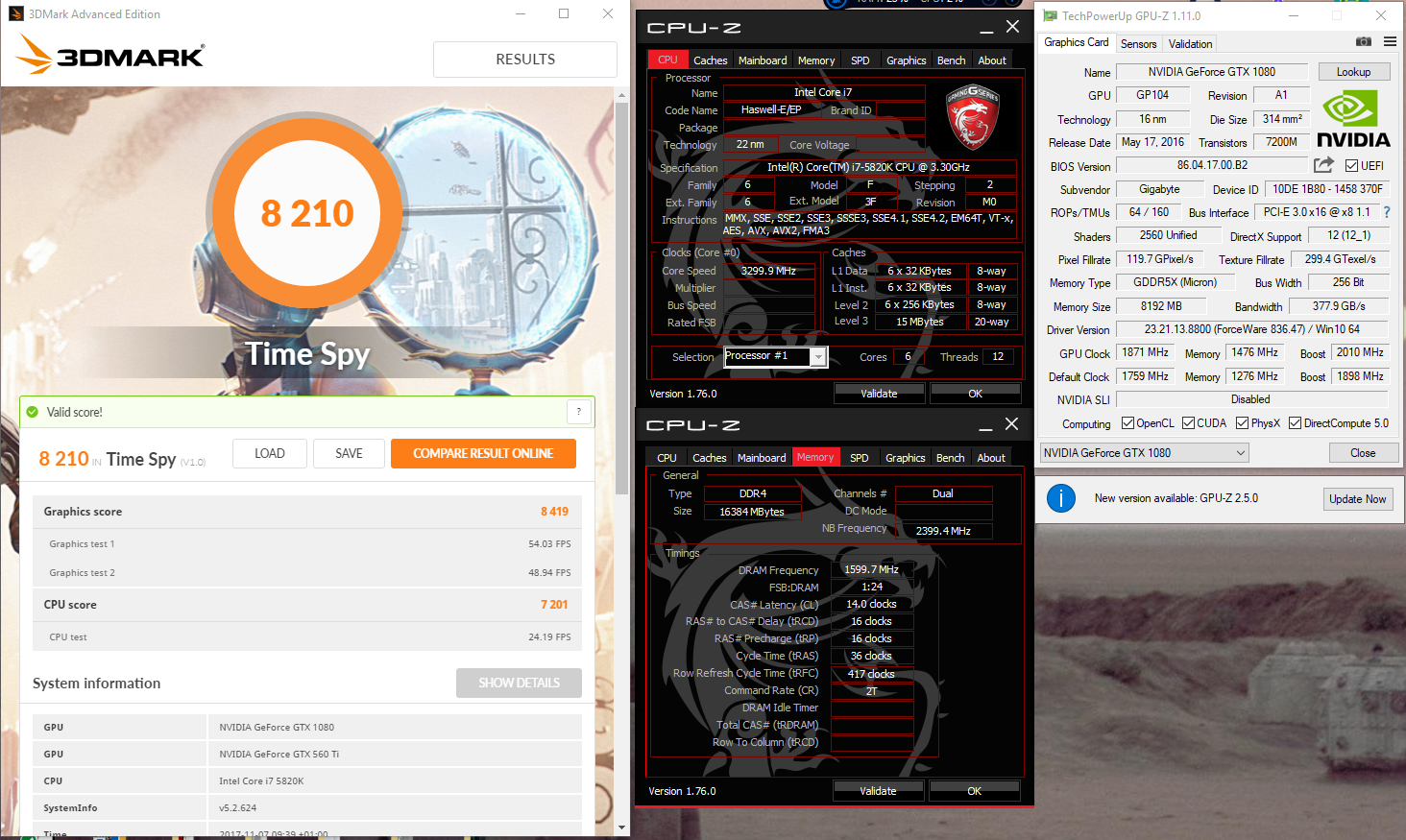Click the RESULTS button in 3DMark
The height and width of the screenshot is (840, 1406).
[x=525, y=60]
